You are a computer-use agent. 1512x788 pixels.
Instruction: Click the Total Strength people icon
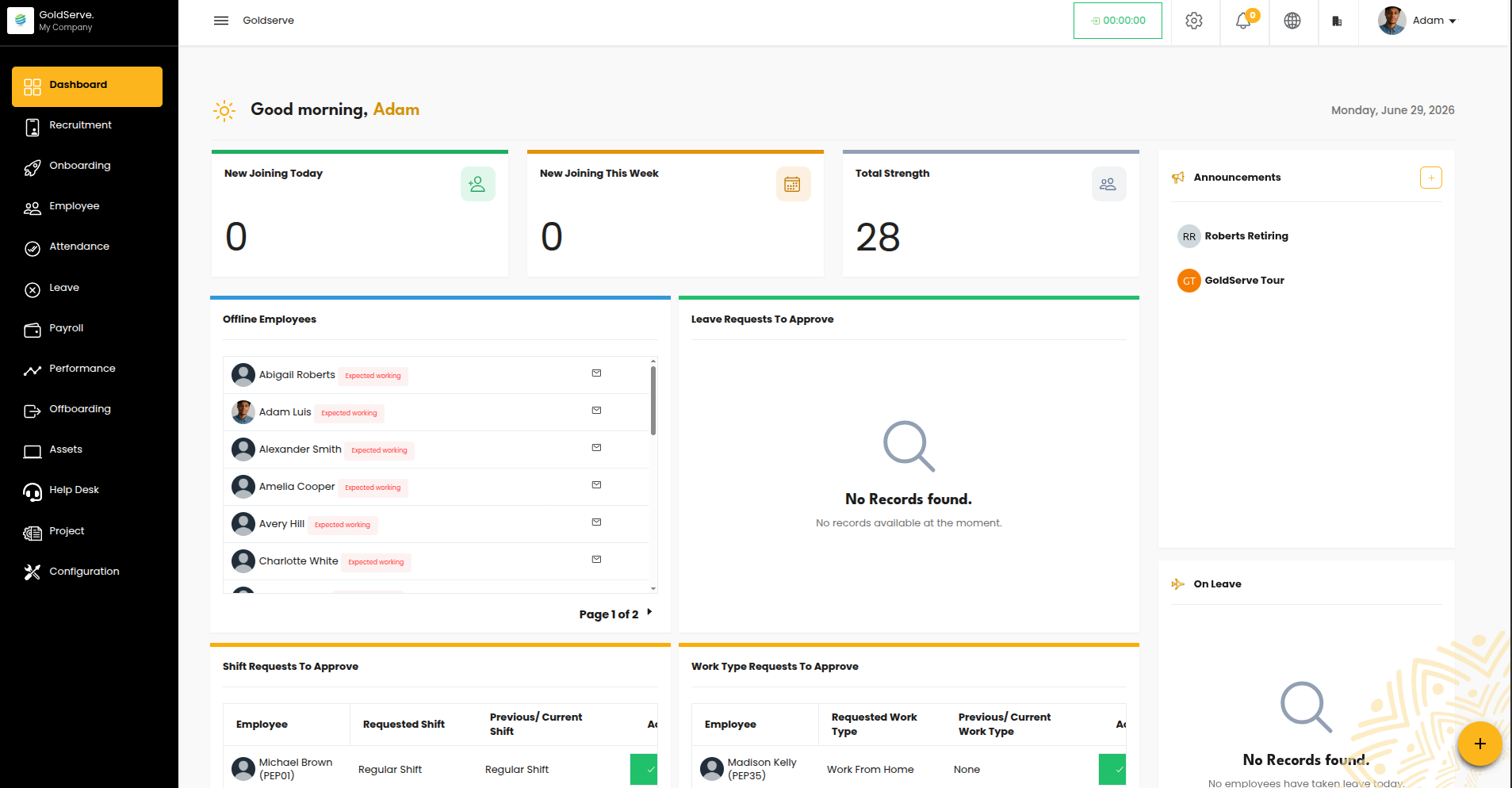[x=1108, y=184]
